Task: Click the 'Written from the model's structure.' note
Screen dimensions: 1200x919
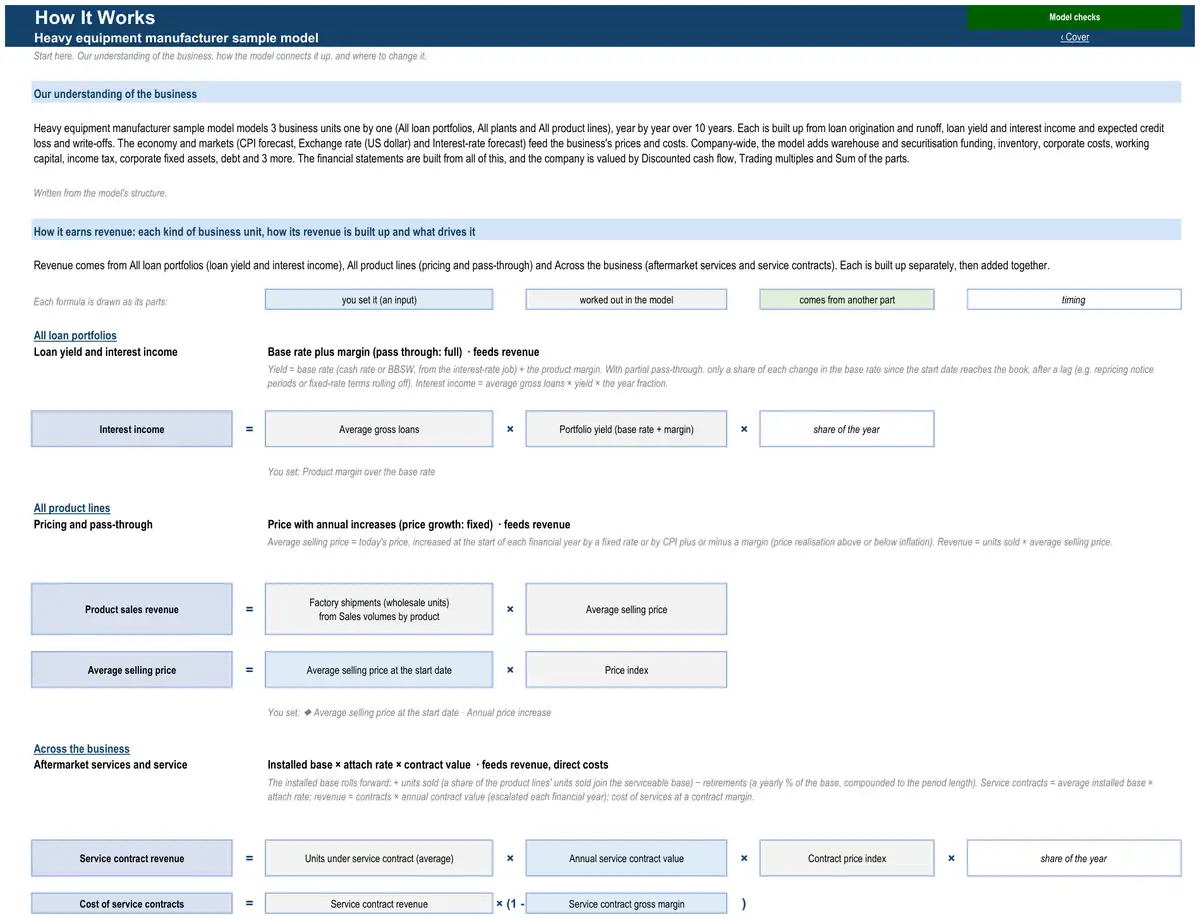Action: pos(100,193)
